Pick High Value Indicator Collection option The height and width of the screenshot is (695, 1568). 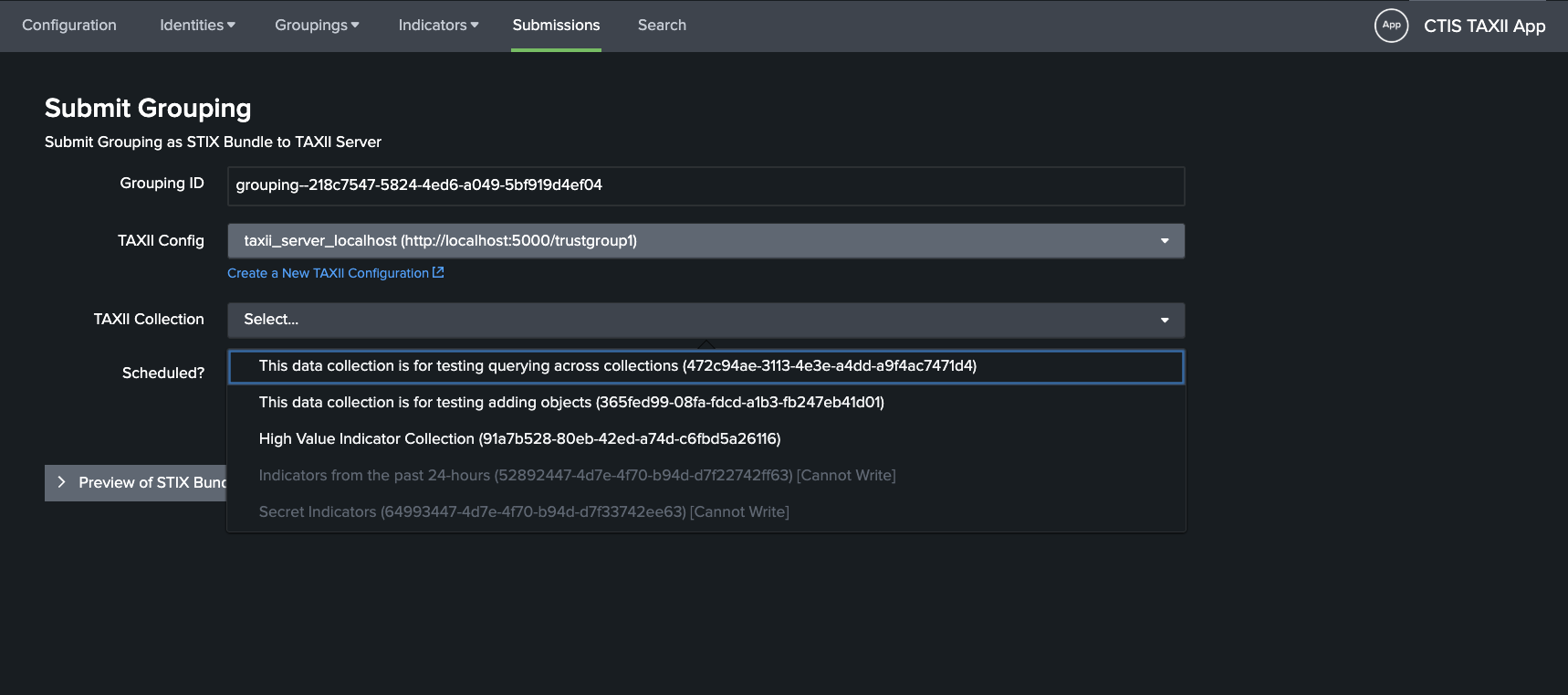pyautogui.click(x=519, y=439)
